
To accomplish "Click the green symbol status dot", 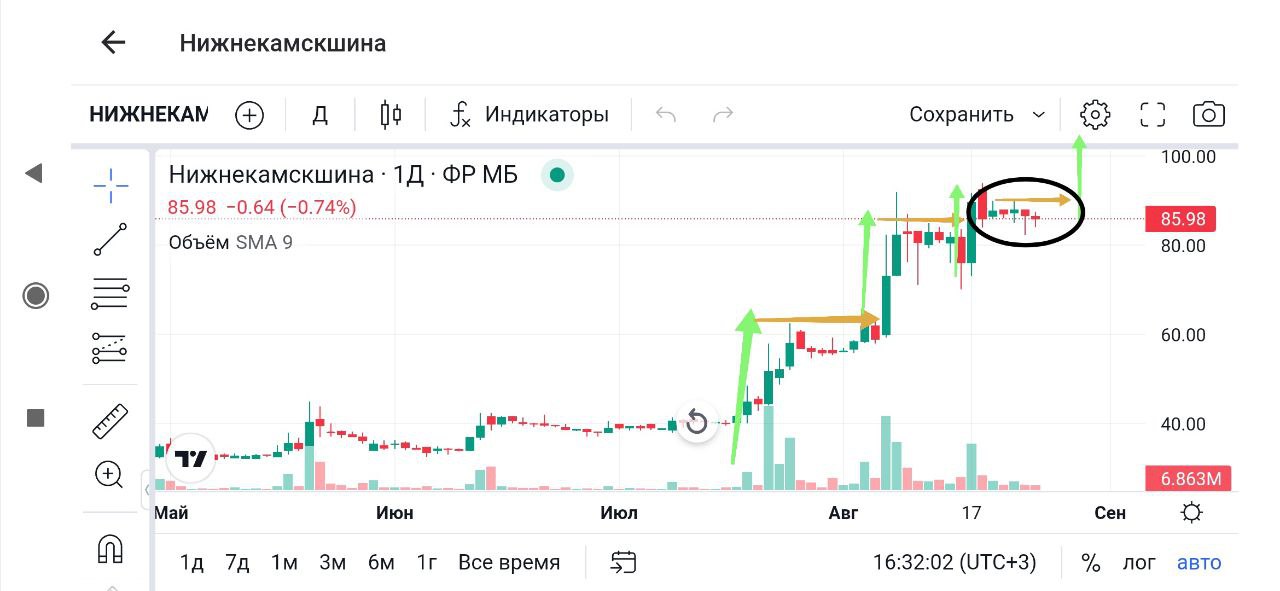I will 558,175.
